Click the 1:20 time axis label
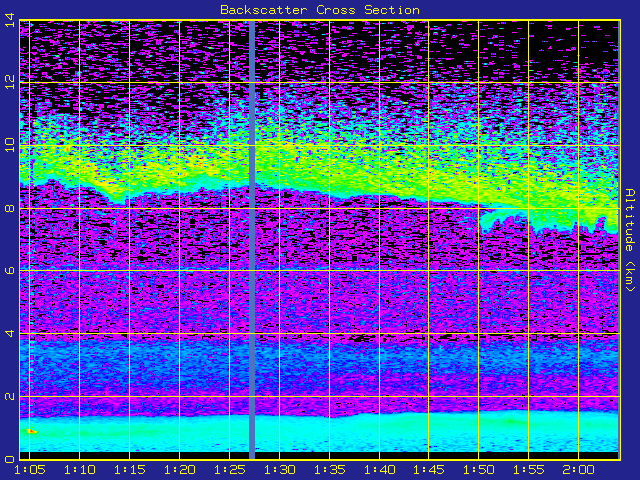640x480 pixels. [x=180, y=470]
